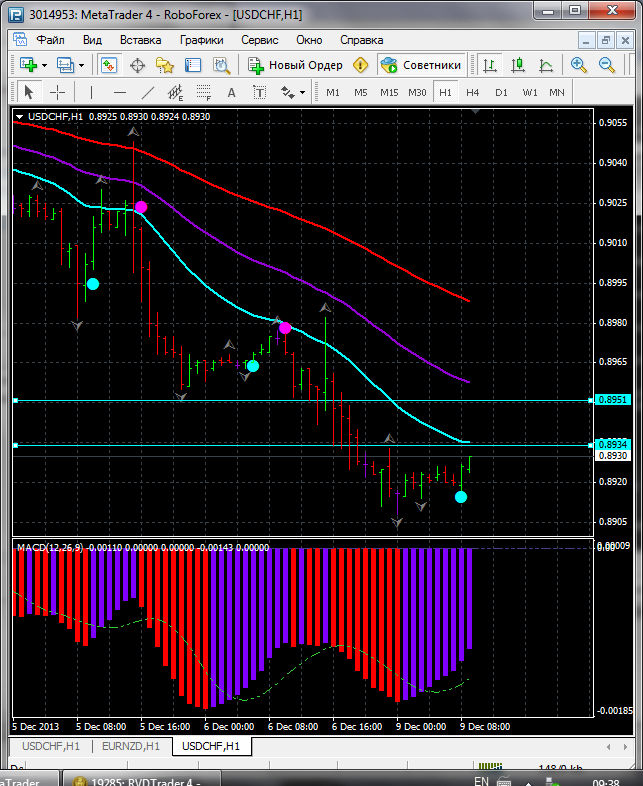The height and width of the screenshot is (786, 643).
Task: Select the H1 timeframe button
Action: click(x=445, y=93)
